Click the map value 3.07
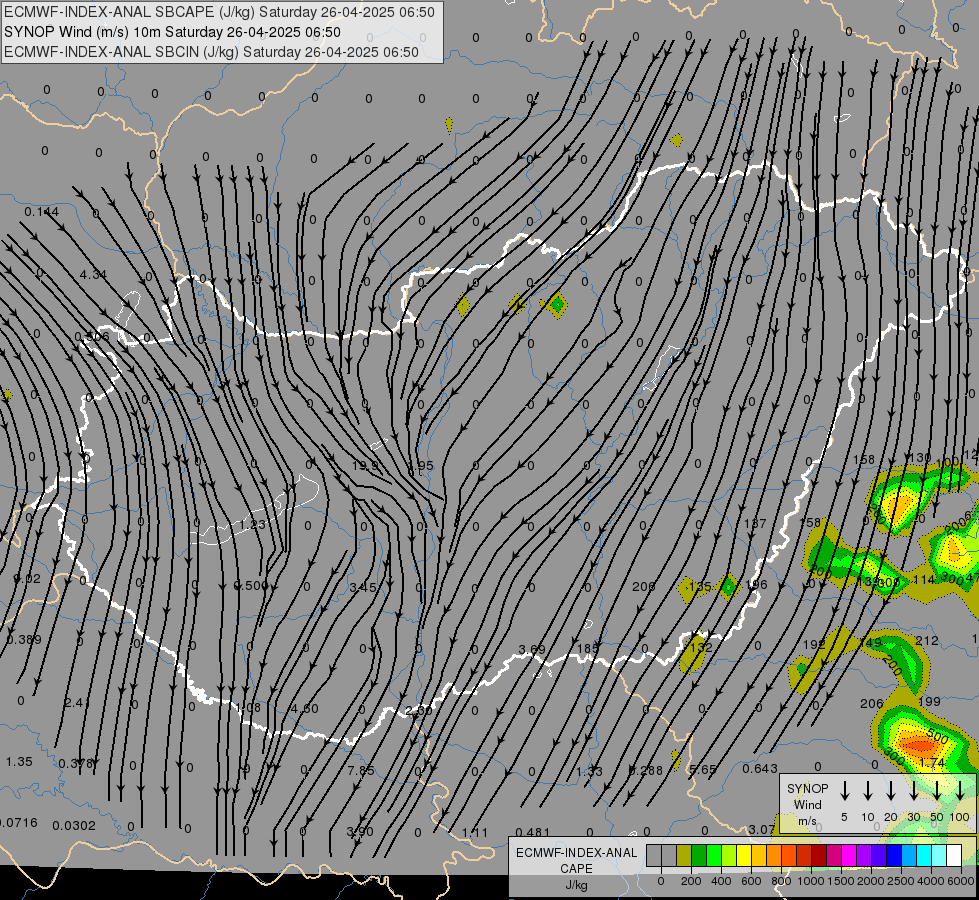 pos(761,829)
